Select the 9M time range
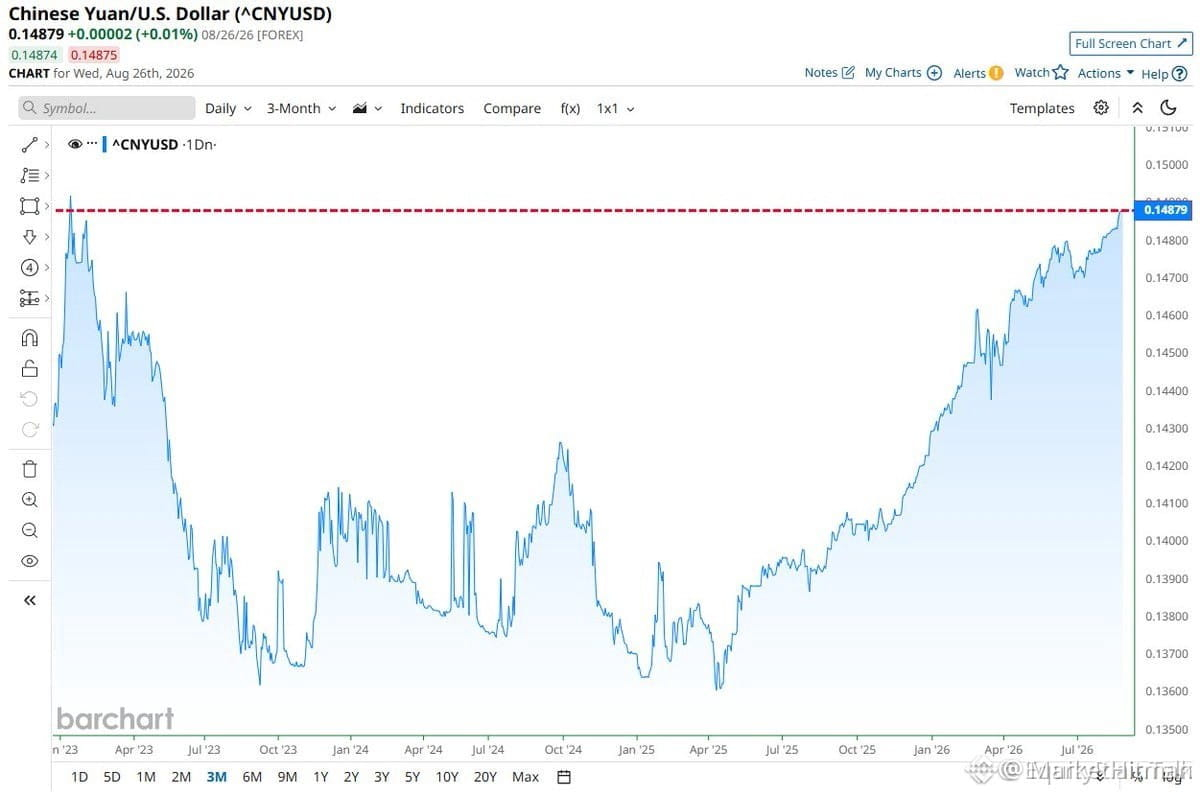 (x=288, y=777)
